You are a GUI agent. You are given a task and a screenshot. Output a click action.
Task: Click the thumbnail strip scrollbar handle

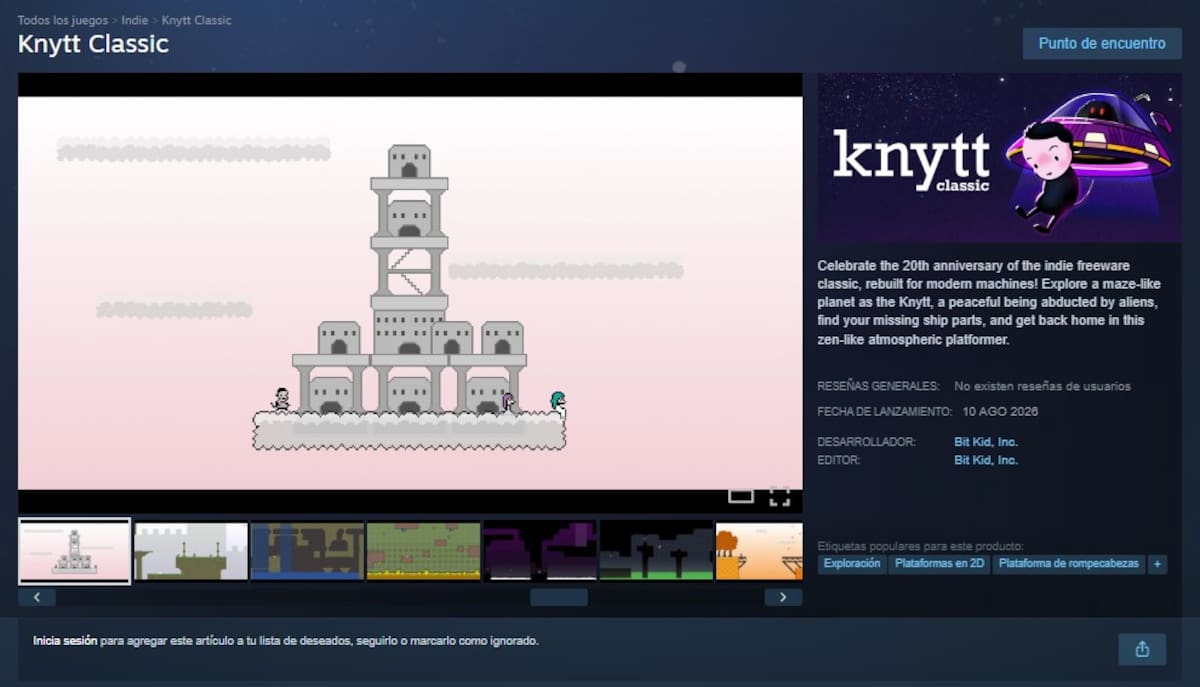tap(559, 597)
